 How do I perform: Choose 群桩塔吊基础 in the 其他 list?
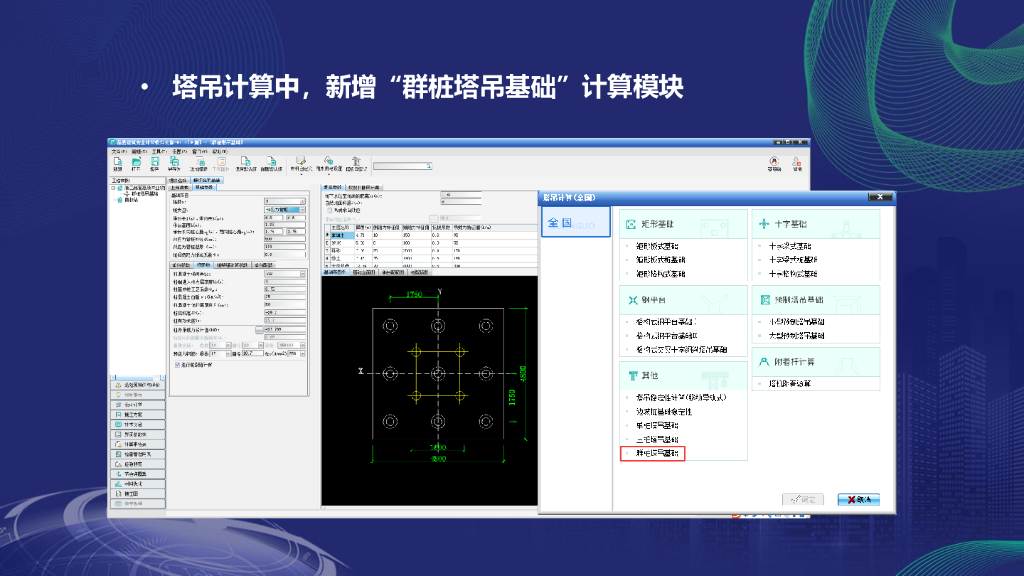(657, 453)
